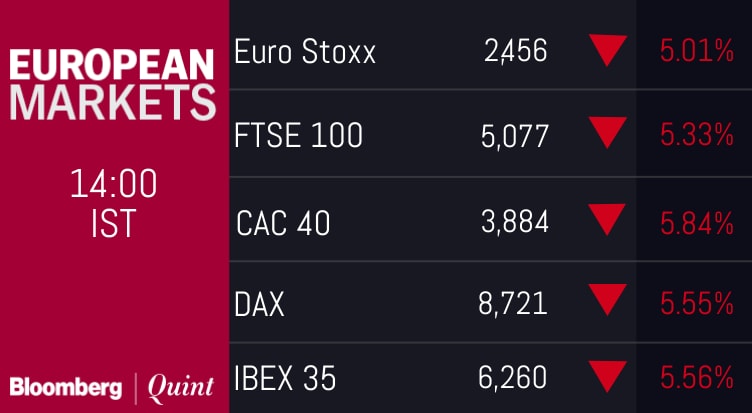The image size is (752, 413).
Task: Click the red down arrow for IBEX 35
Action: pos(607,378)
